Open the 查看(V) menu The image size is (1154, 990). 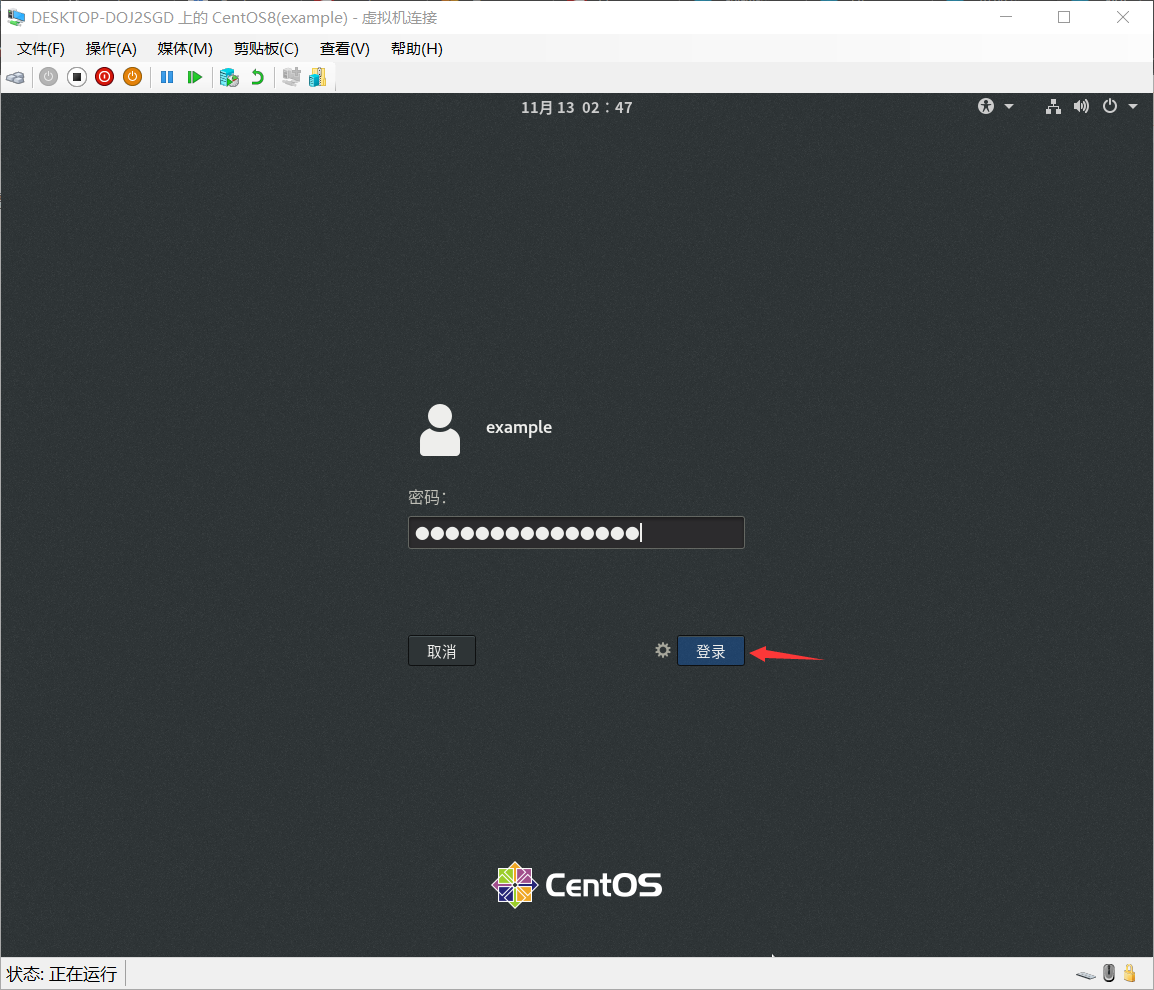[x=344, y=49]
